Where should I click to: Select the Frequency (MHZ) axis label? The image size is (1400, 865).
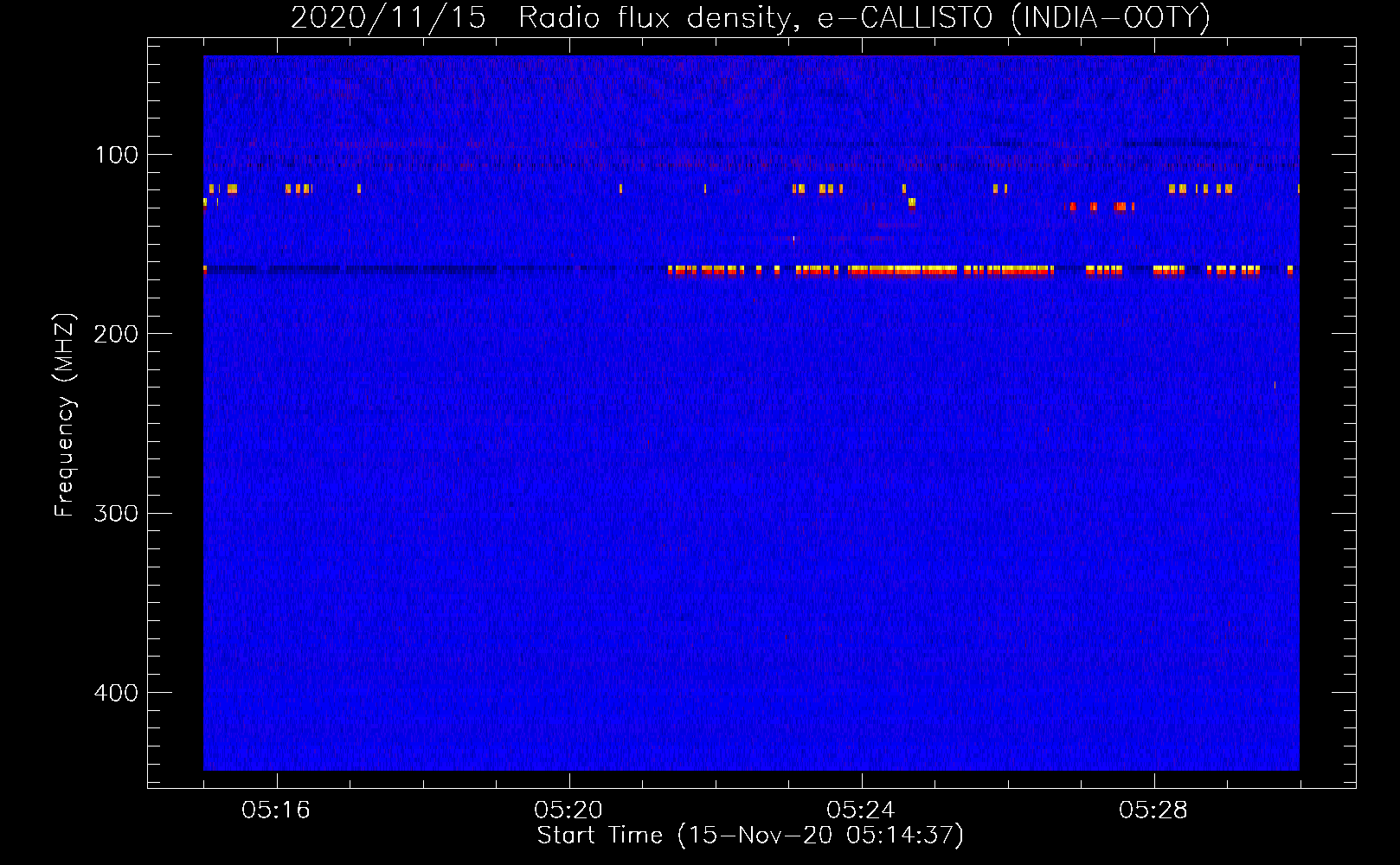(65, 414)
